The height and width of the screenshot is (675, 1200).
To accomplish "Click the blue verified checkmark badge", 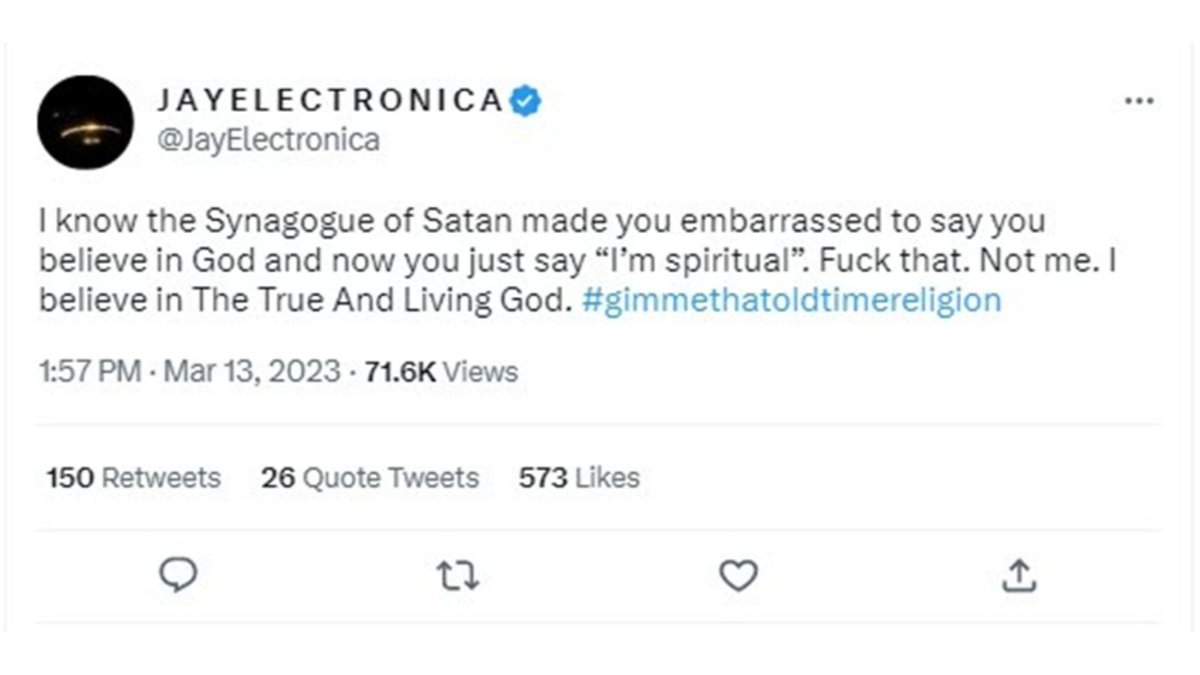I will coord(526,100).
